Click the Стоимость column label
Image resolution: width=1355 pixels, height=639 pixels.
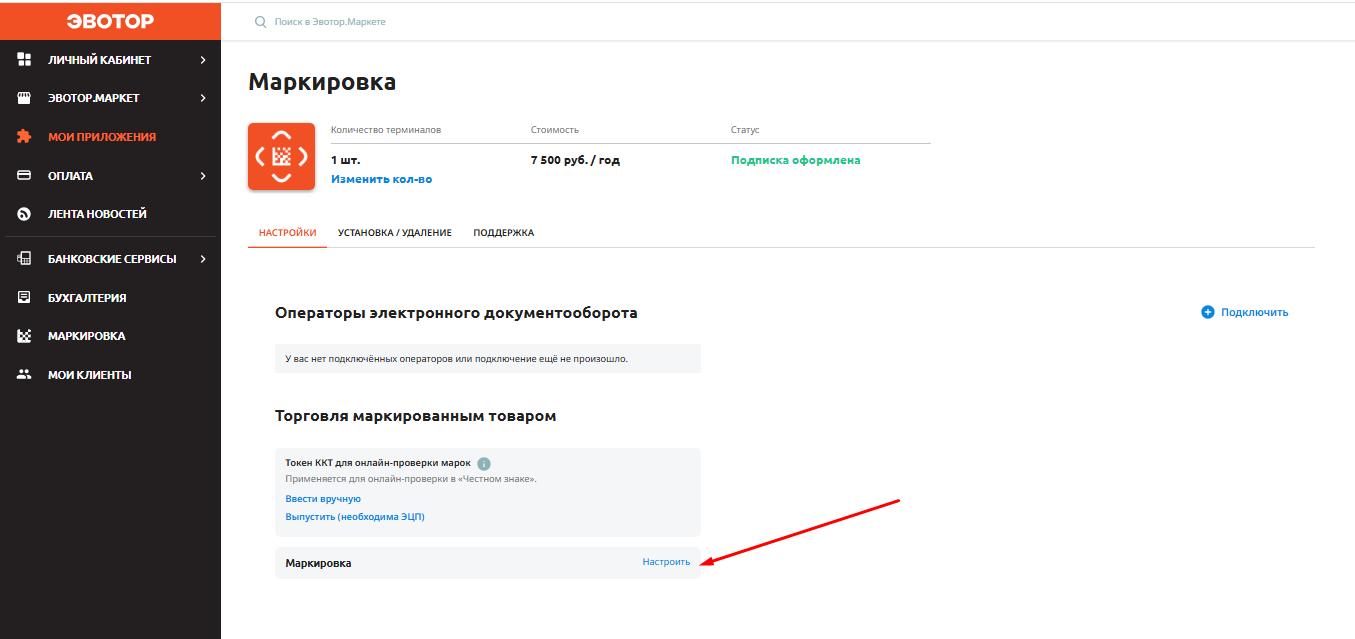[555, 130]
